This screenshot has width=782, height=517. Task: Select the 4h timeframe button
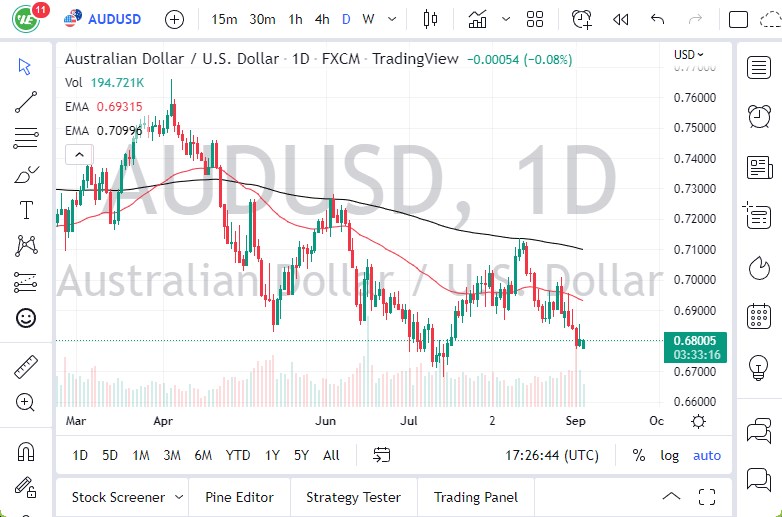322,19
